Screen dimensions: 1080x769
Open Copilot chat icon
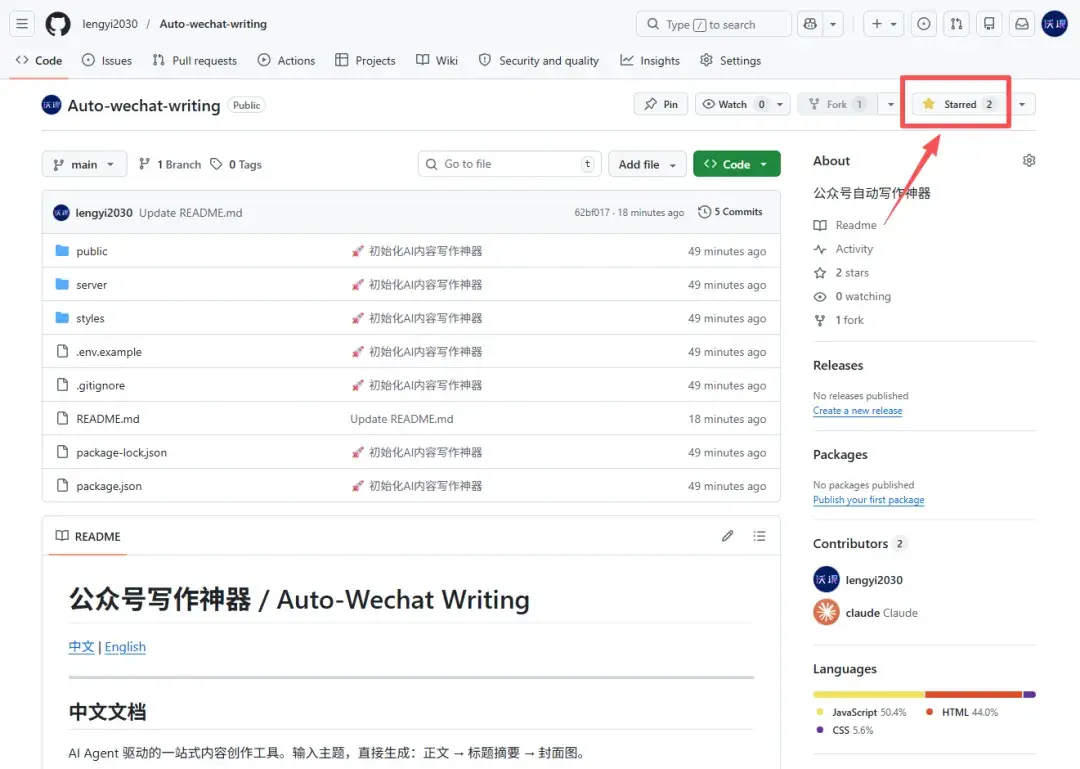810,24
